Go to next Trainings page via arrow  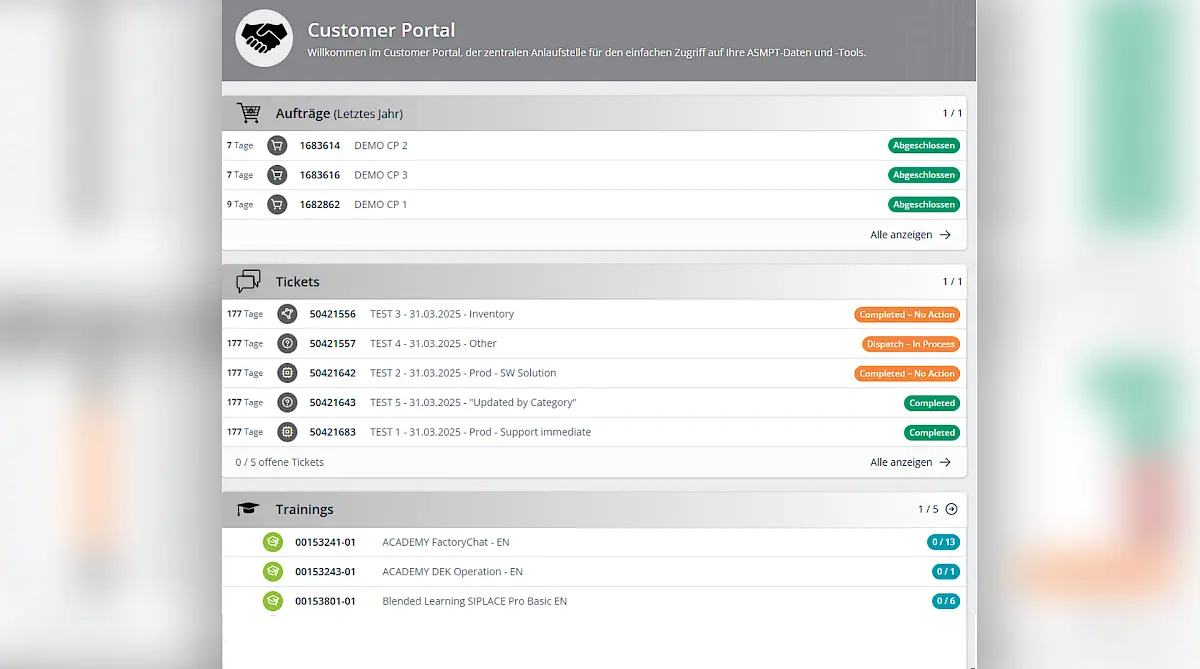951,509
